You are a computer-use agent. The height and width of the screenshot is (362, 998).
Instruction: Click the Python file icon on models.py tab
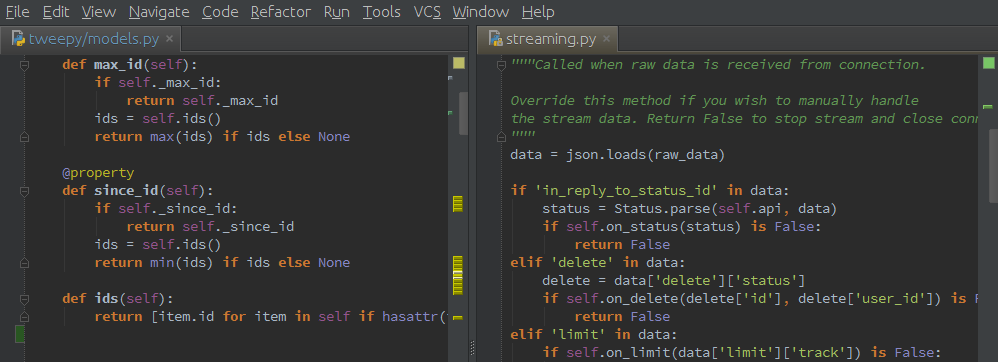18,38
